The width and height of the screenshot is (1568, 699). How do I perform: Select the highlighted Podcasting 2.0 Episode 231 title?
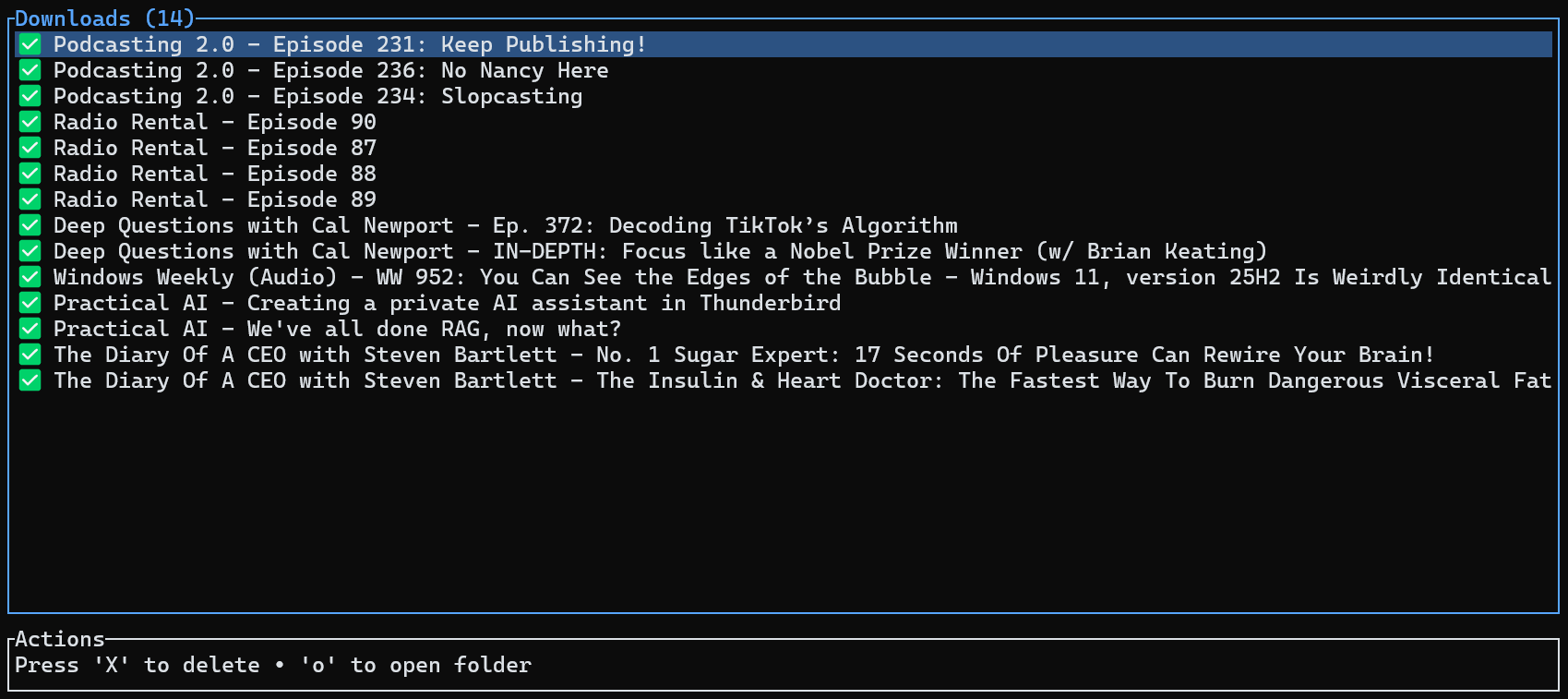click(x=349, y=44)
